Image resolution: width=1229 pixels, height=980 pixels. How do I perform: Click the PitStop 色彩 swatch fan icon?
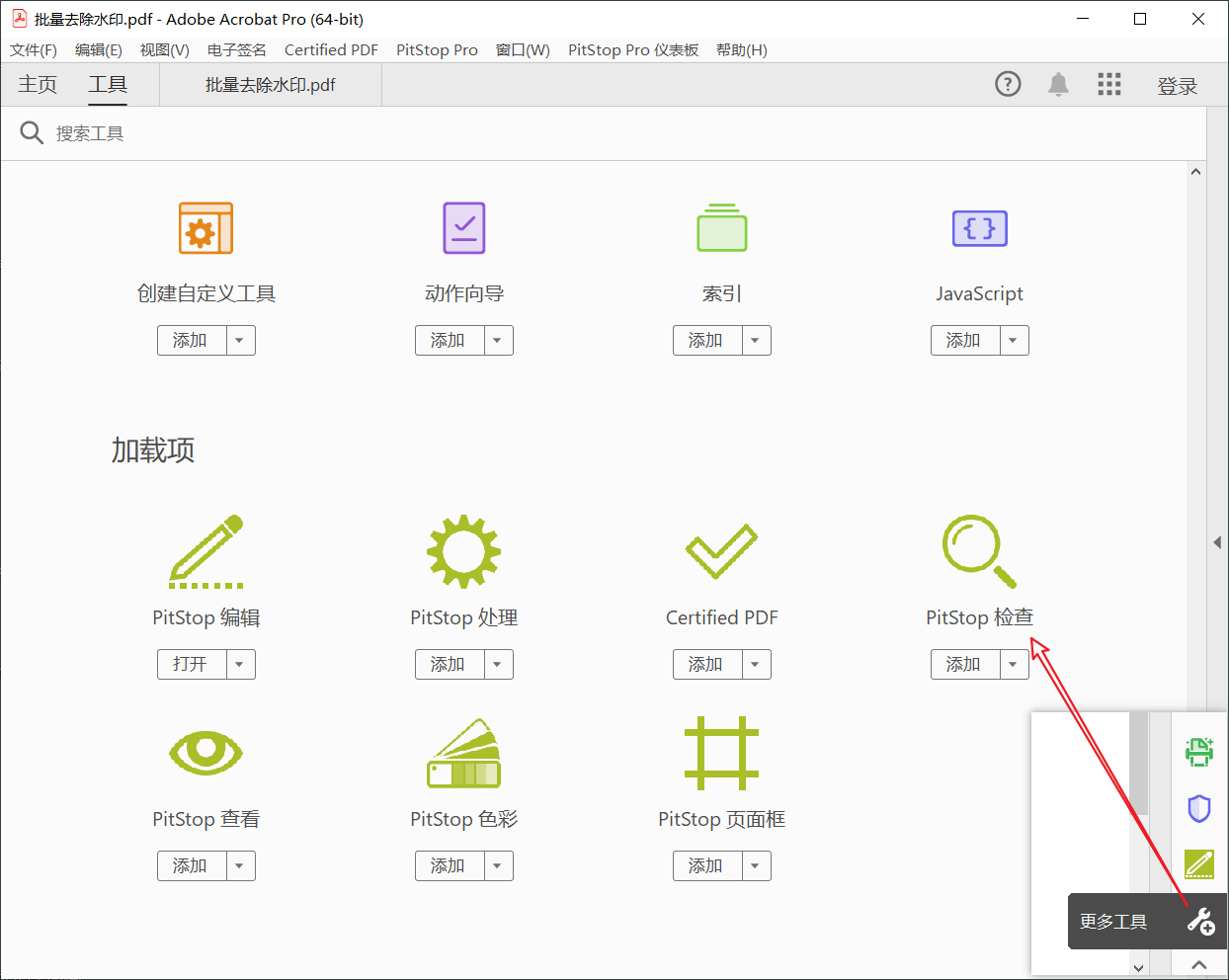click(463, 753)
